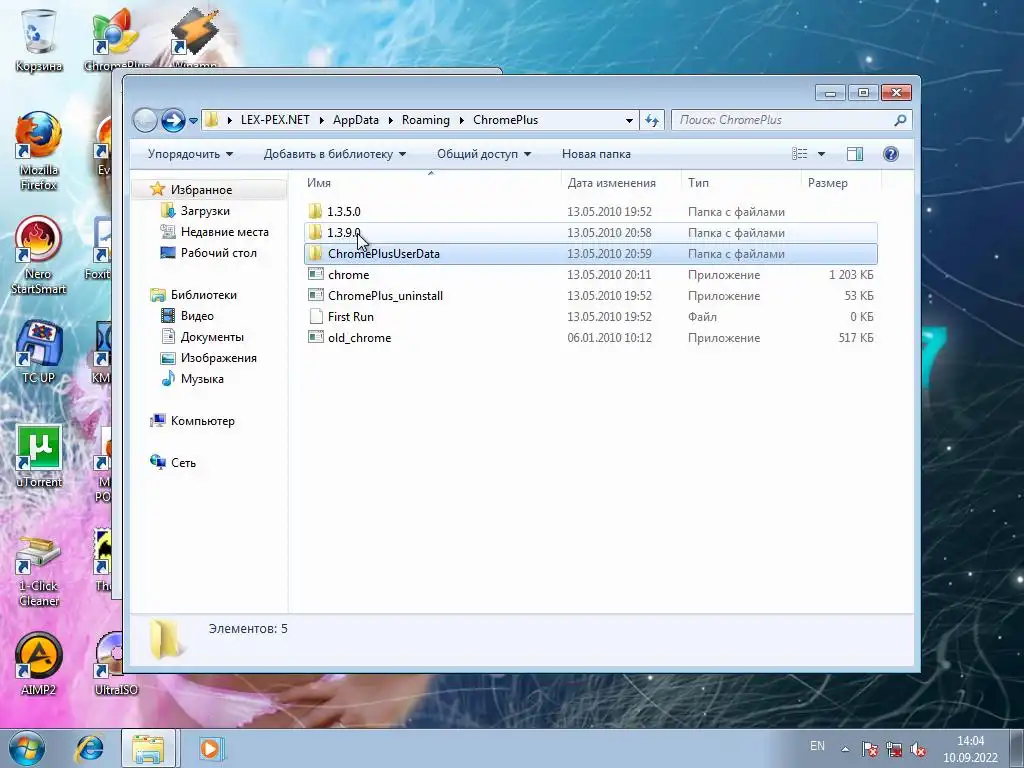Screen dimensions: 1024x768
Task: Expand address bar history dropdown
Action: (629, 120)
